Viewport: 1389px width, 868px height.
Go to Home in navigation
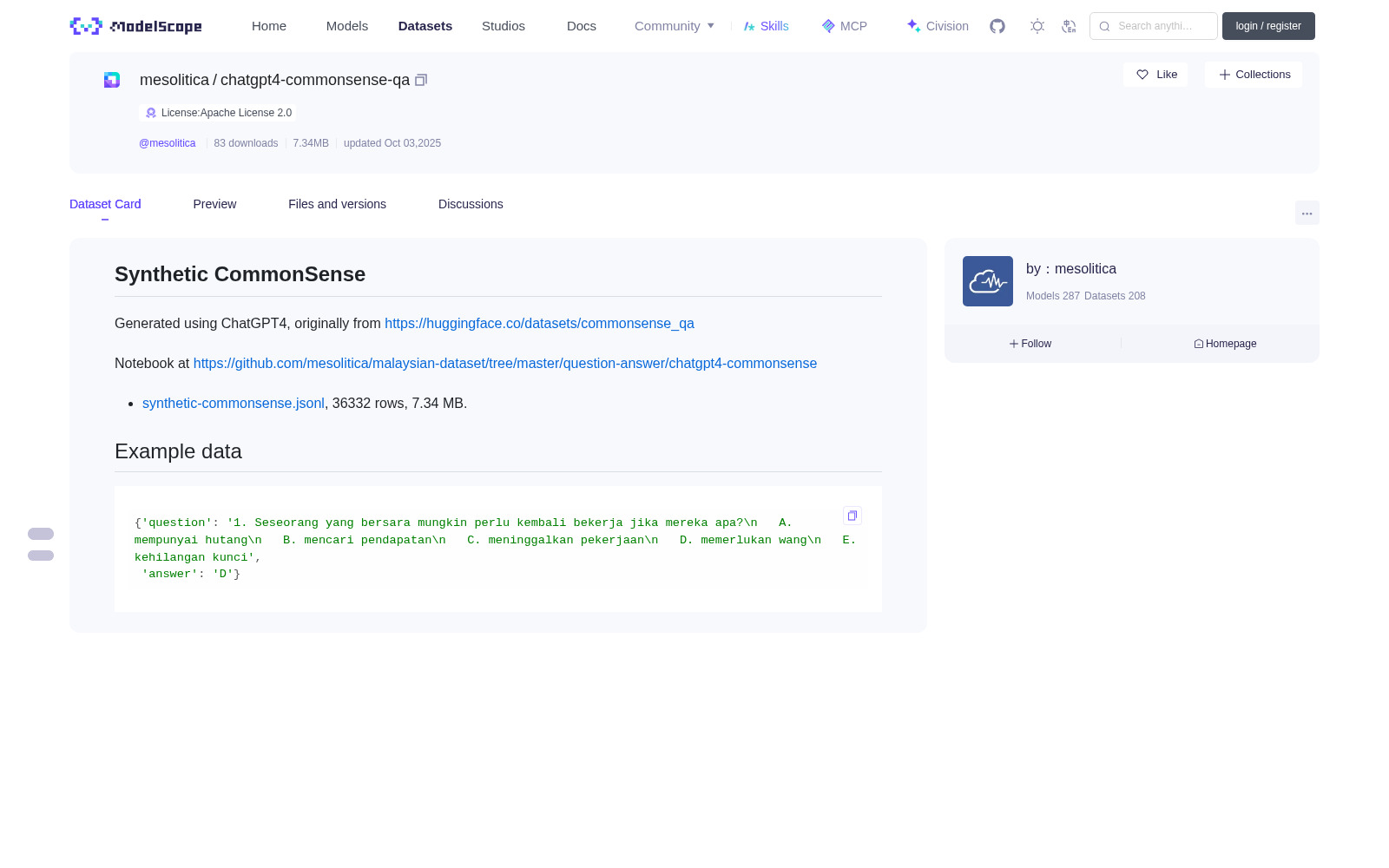[269, 26]
